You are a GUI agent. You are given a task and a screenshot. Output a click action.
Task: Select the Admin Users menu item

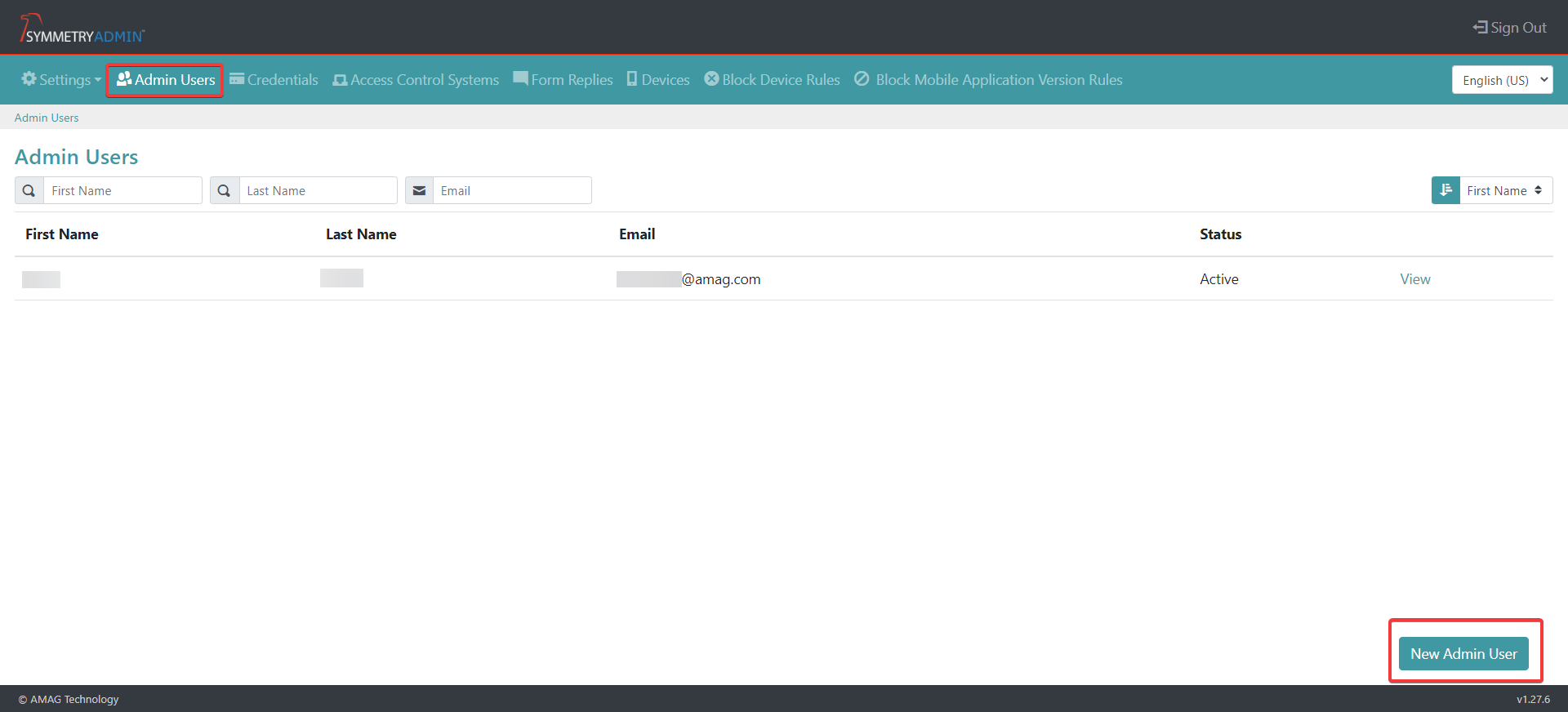click(165, 79)
